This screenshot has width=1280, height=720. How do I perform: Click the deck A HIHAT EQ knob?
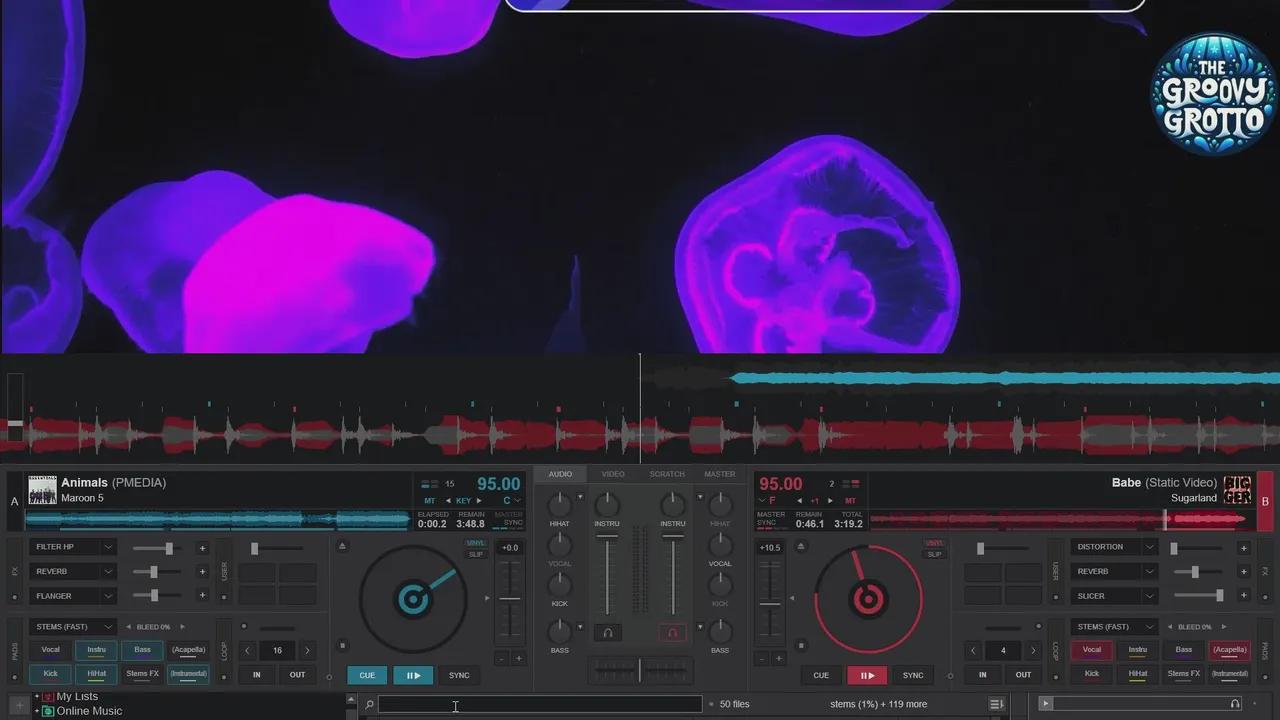[560, 503]
